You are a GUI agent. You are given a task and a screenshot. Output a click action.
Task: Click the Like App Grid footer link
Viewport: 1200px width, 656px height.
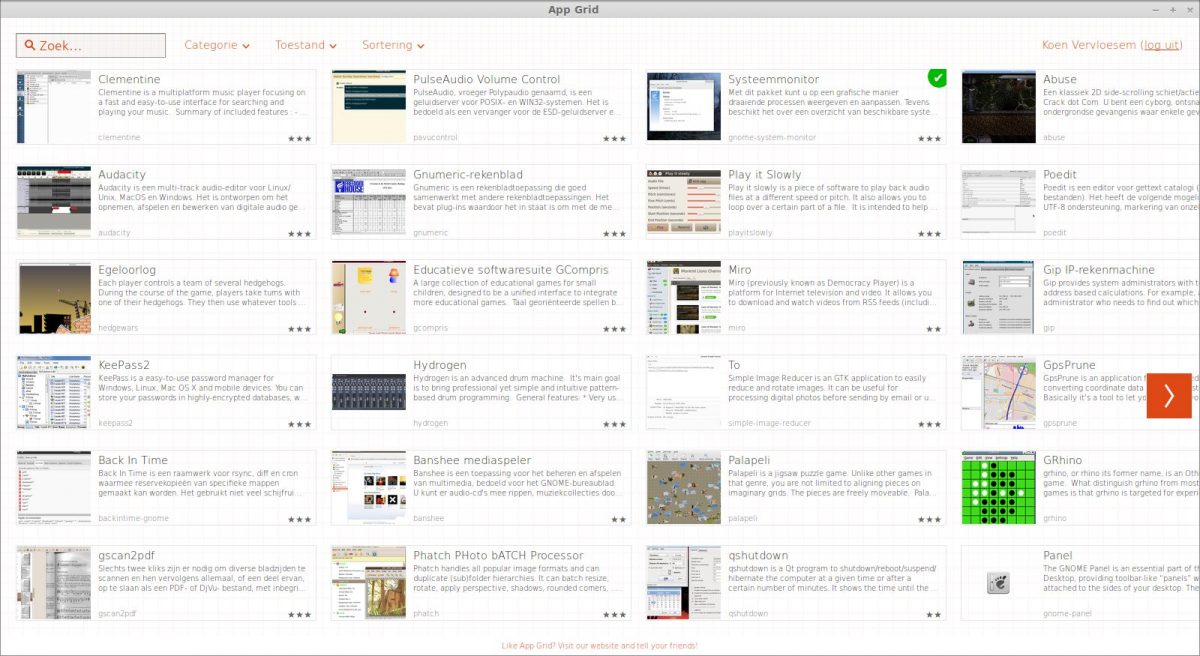click(x=599, y=646)
